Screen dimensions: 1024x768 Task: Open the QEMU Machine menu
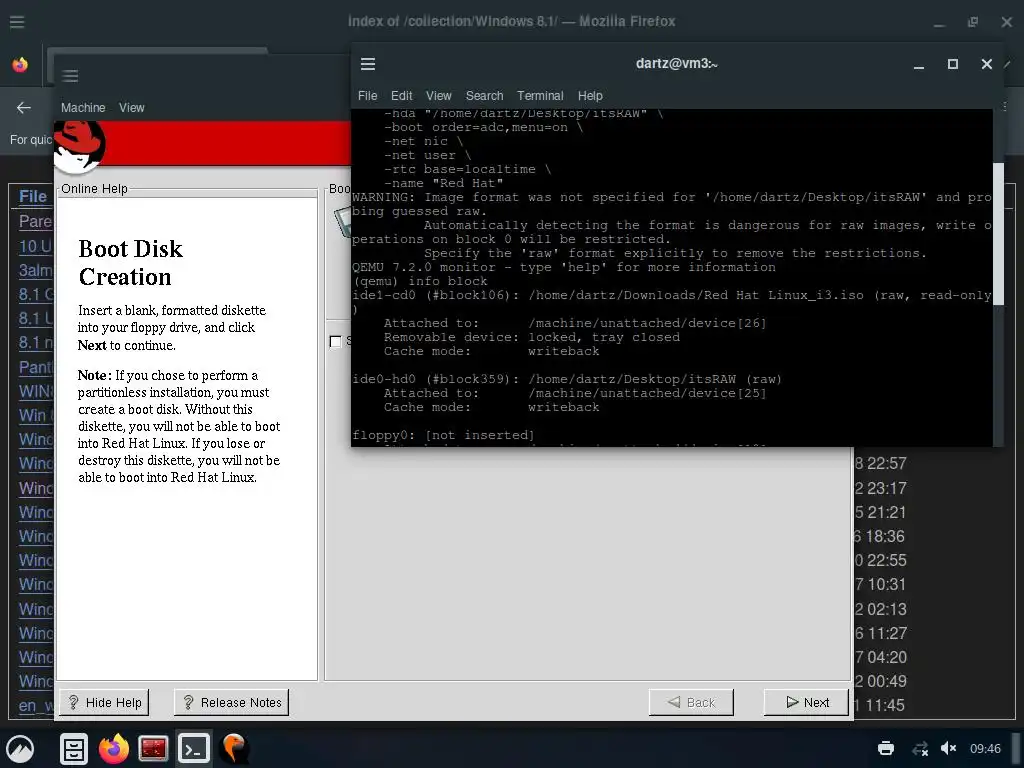83,108
